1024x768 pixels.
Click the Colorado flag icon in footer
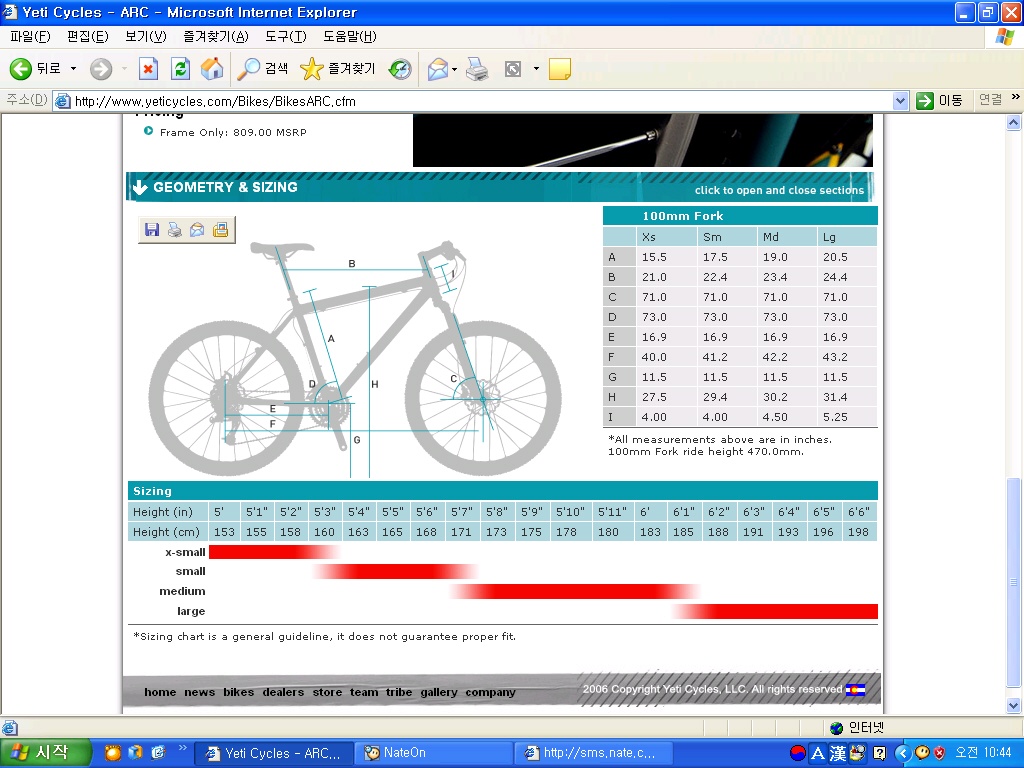[856, 690]
